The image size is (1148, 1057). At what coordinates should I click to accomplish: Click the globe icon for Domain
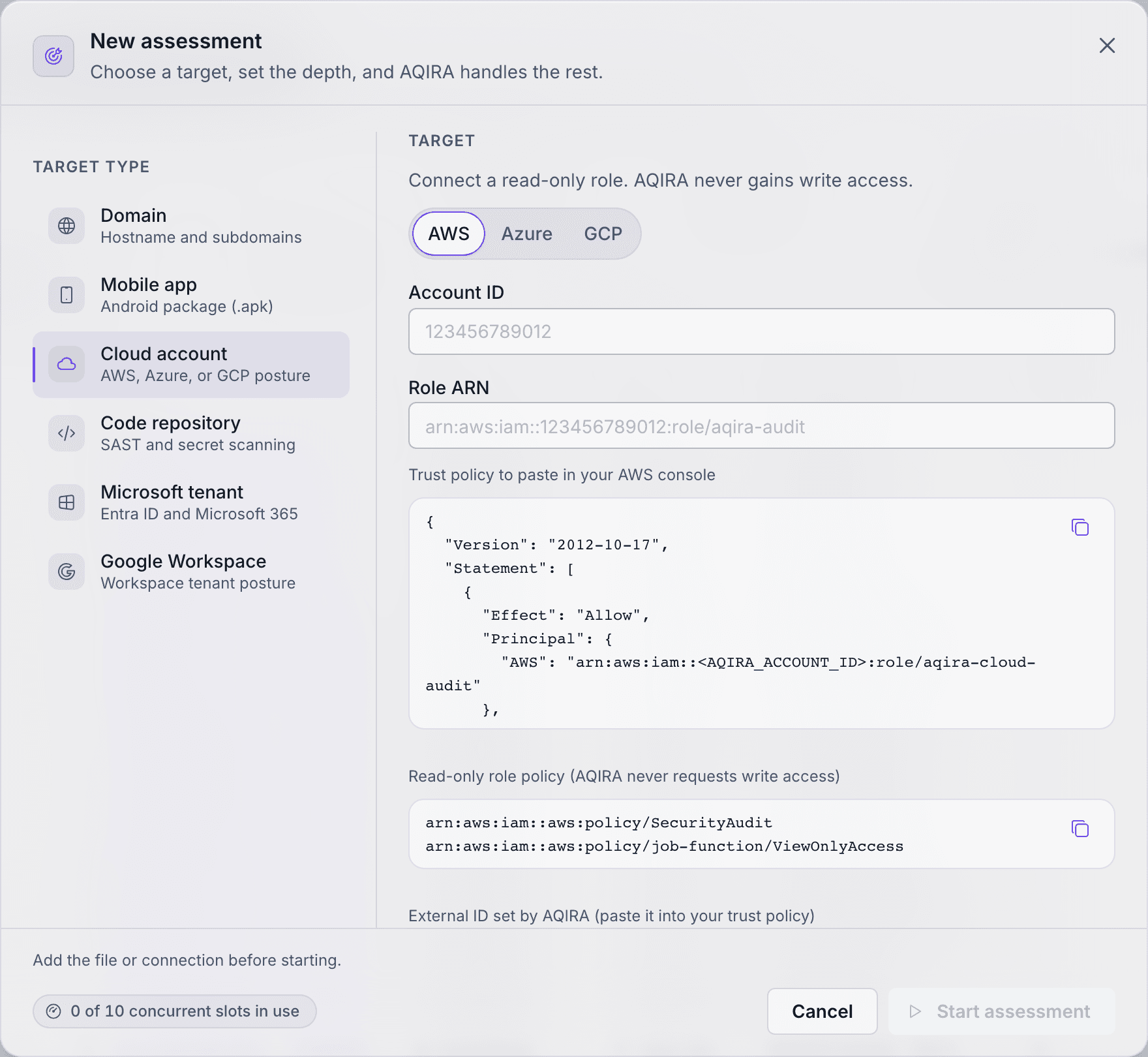(67, 226)
